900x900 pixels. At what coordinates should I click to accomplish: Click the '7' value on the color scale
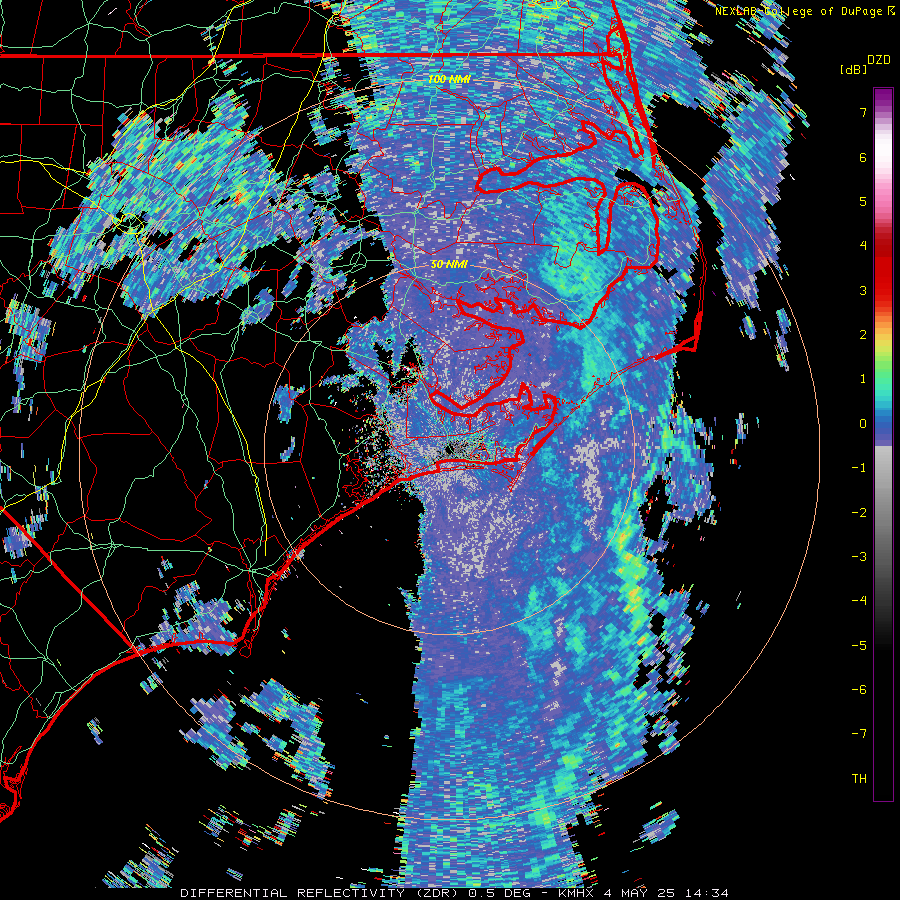(863, 112)
